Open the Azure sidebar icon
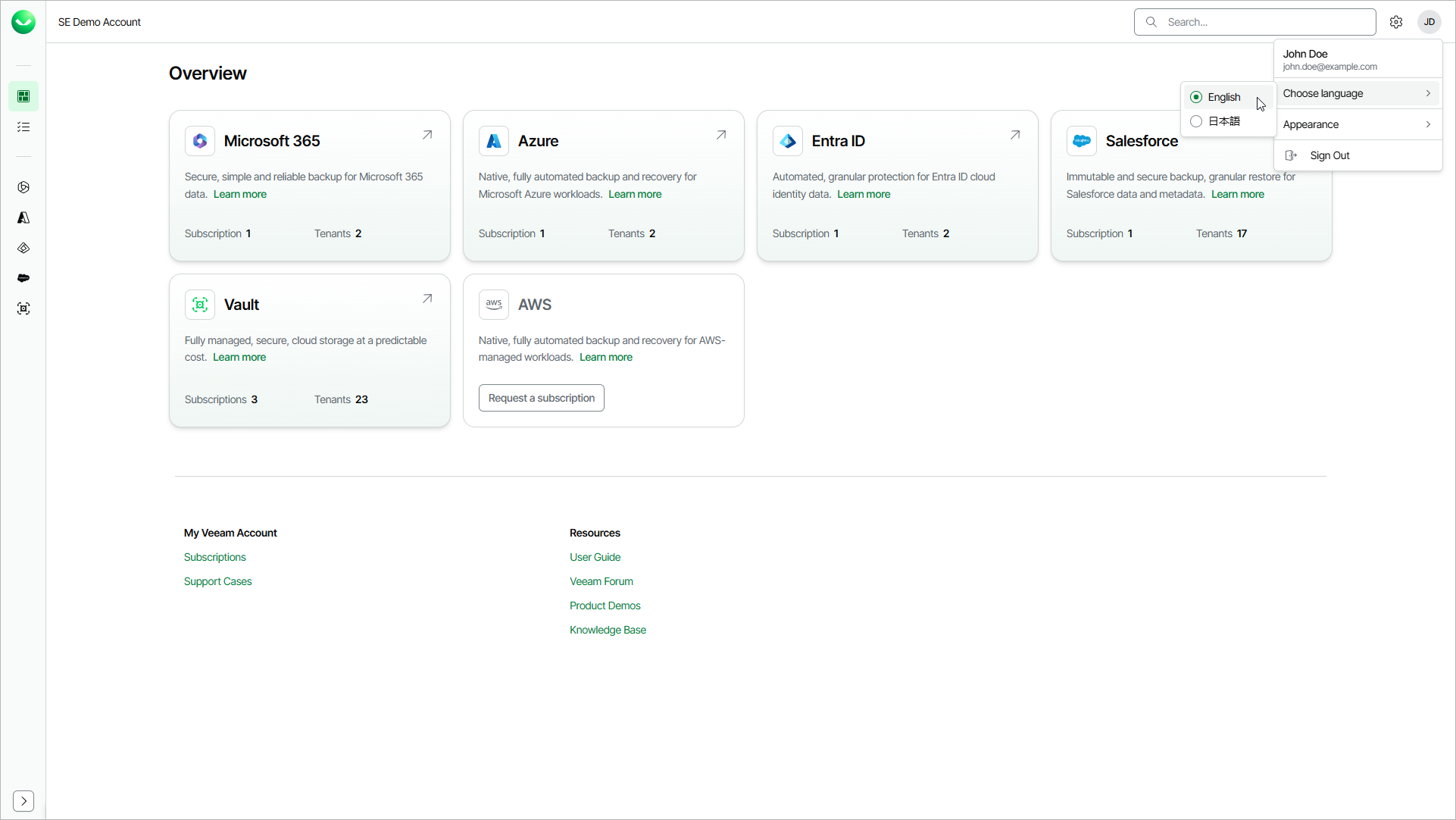 pyautogui.click(x=23, y=218)
